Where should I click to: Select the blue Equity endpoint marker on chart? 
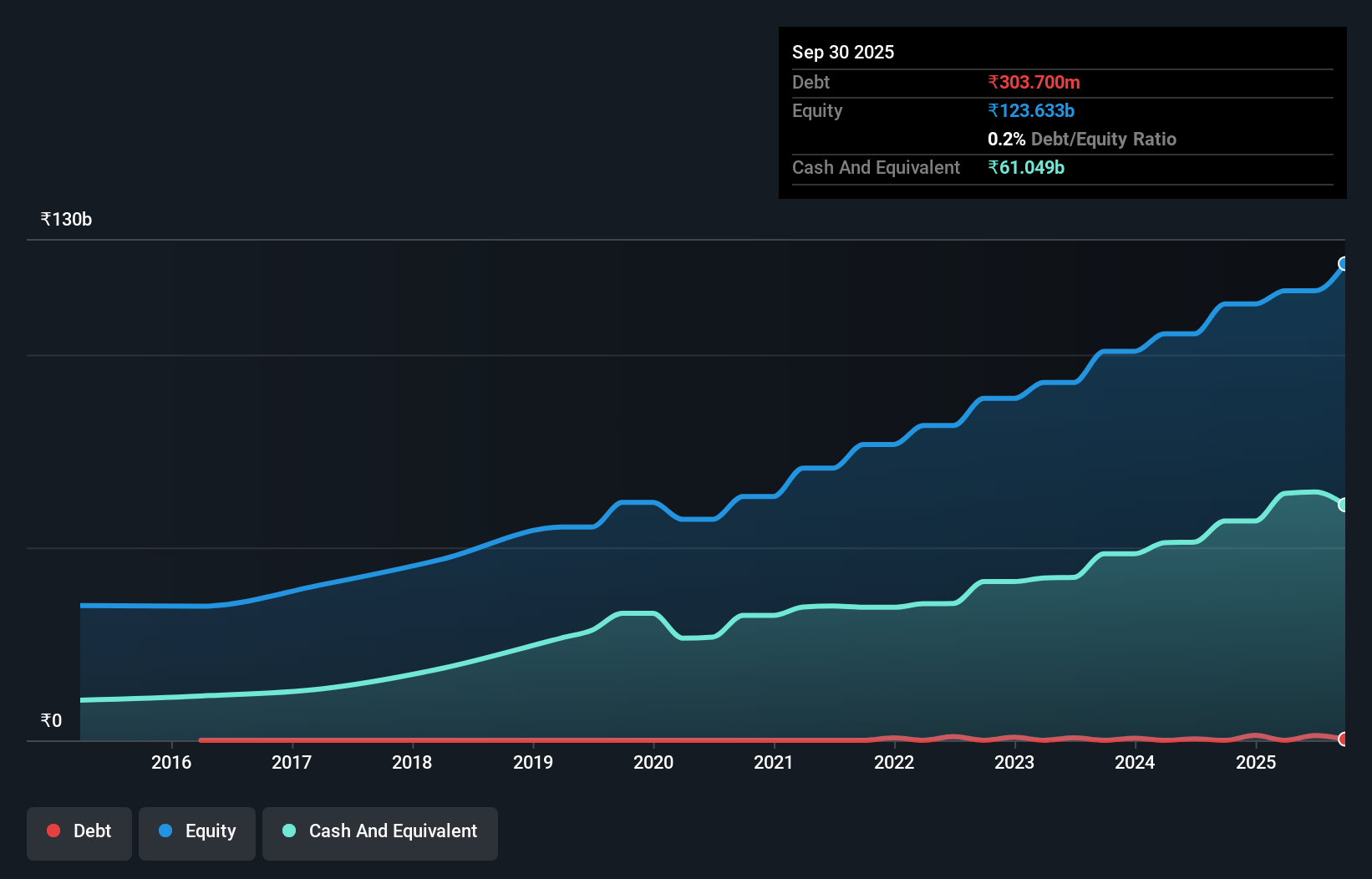[1343, 264]
